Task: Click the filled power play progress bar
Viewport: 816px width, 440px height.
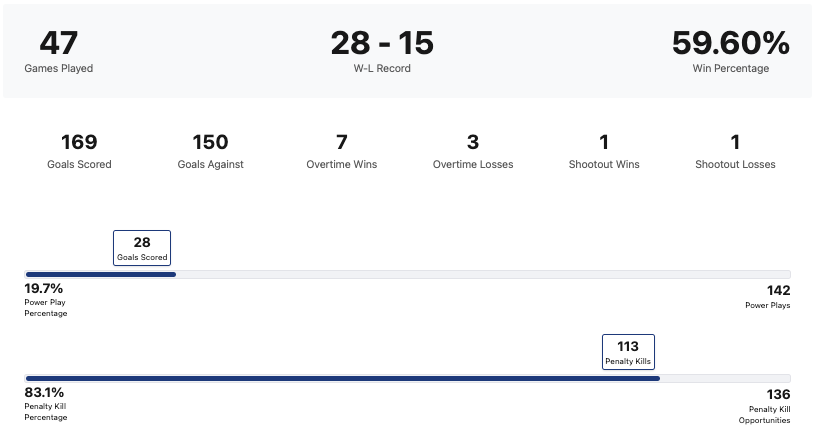Action: point(100,274)
